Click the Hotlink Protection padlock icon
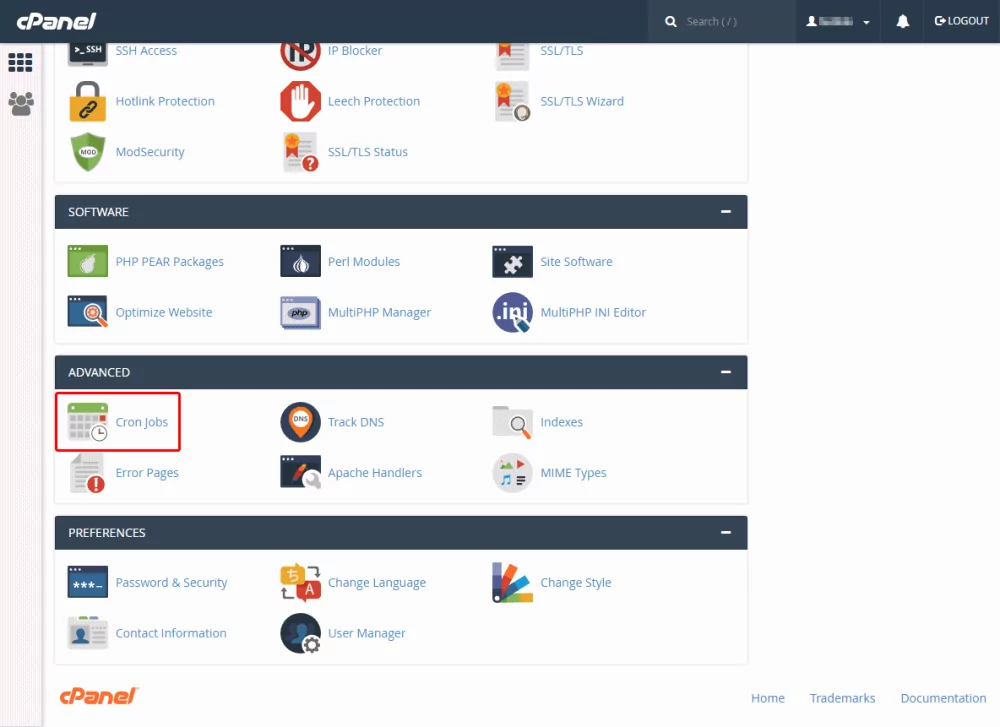 click(87, 101)
